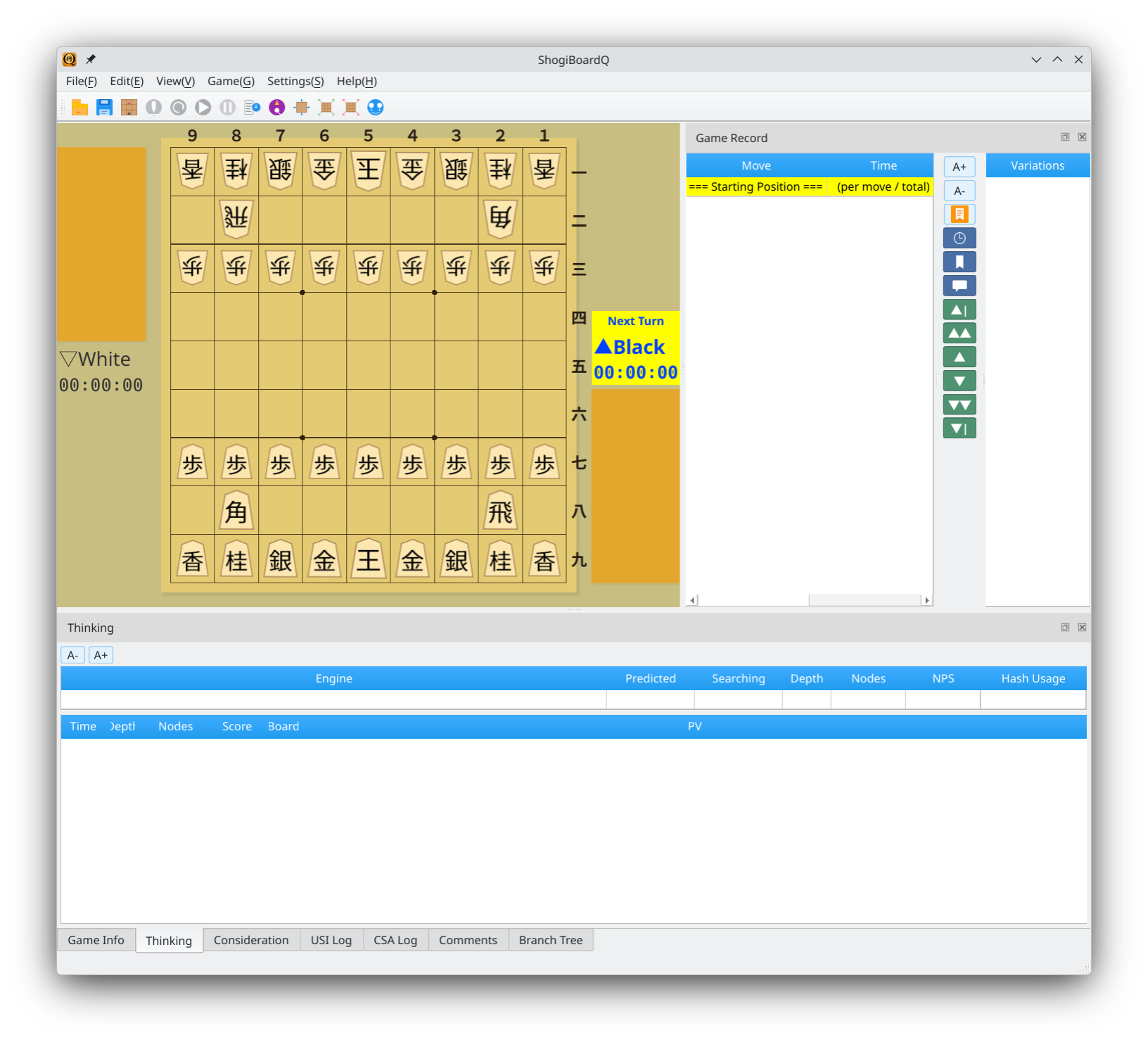The height and width of the screenshot is (1042, 1148).
Task: Switch to the Branch Tree tab
Action: click(551, 940)
